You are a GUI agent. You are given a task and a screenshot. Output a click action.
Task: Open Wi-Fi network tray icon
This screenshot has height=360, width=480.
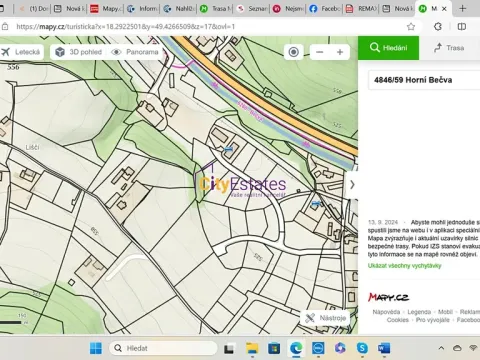473,348
